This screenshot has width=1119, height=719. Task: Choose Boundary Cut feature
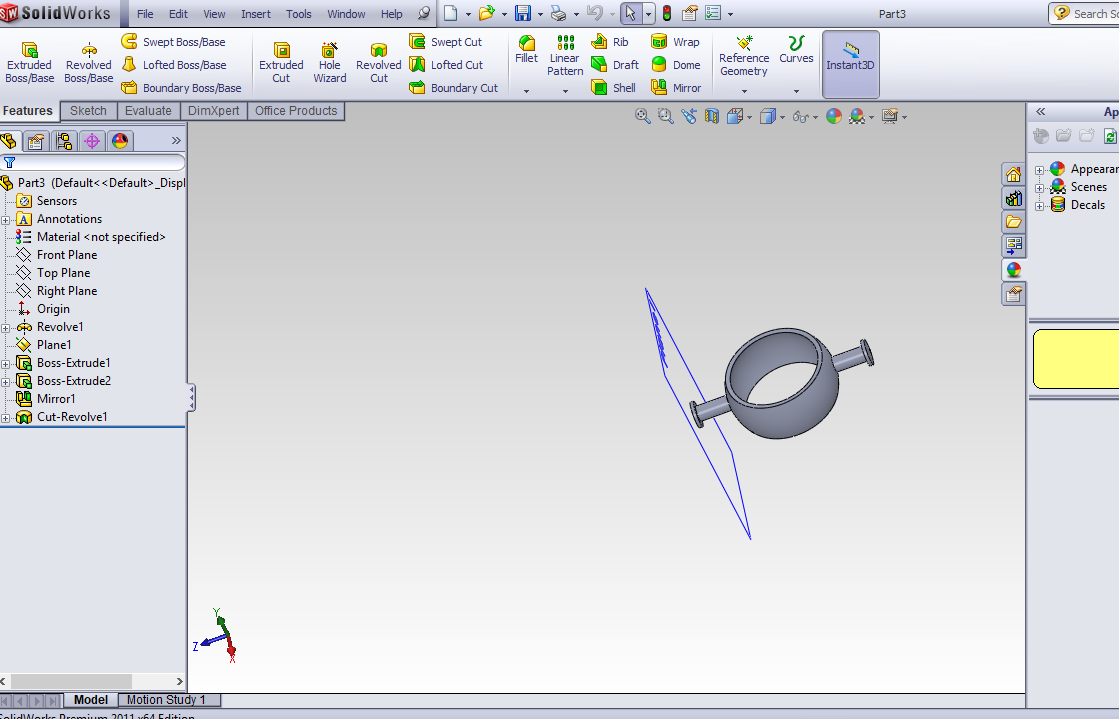pos(454,88)
